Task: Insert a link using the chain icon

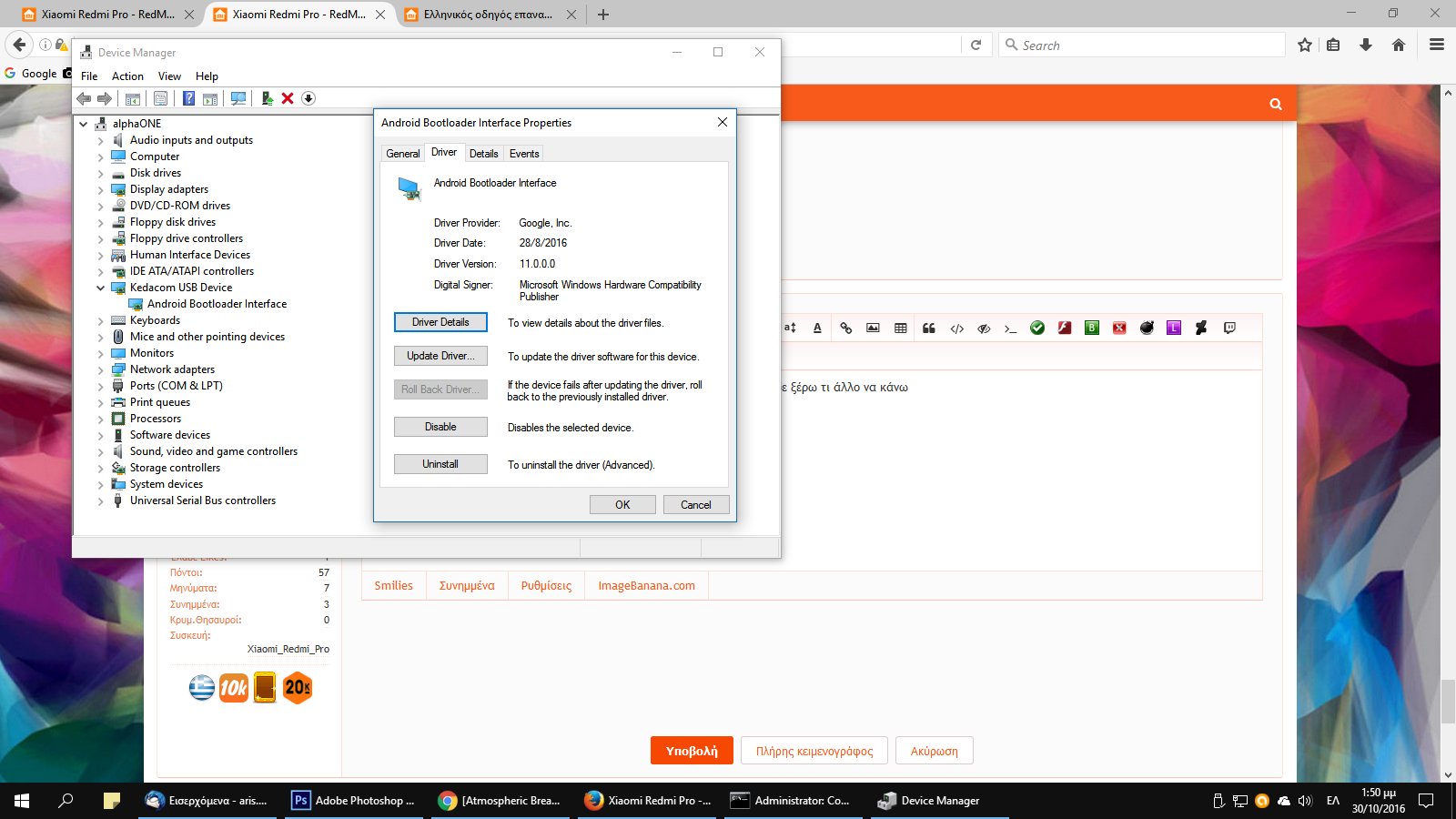Action: pos(846,329)
